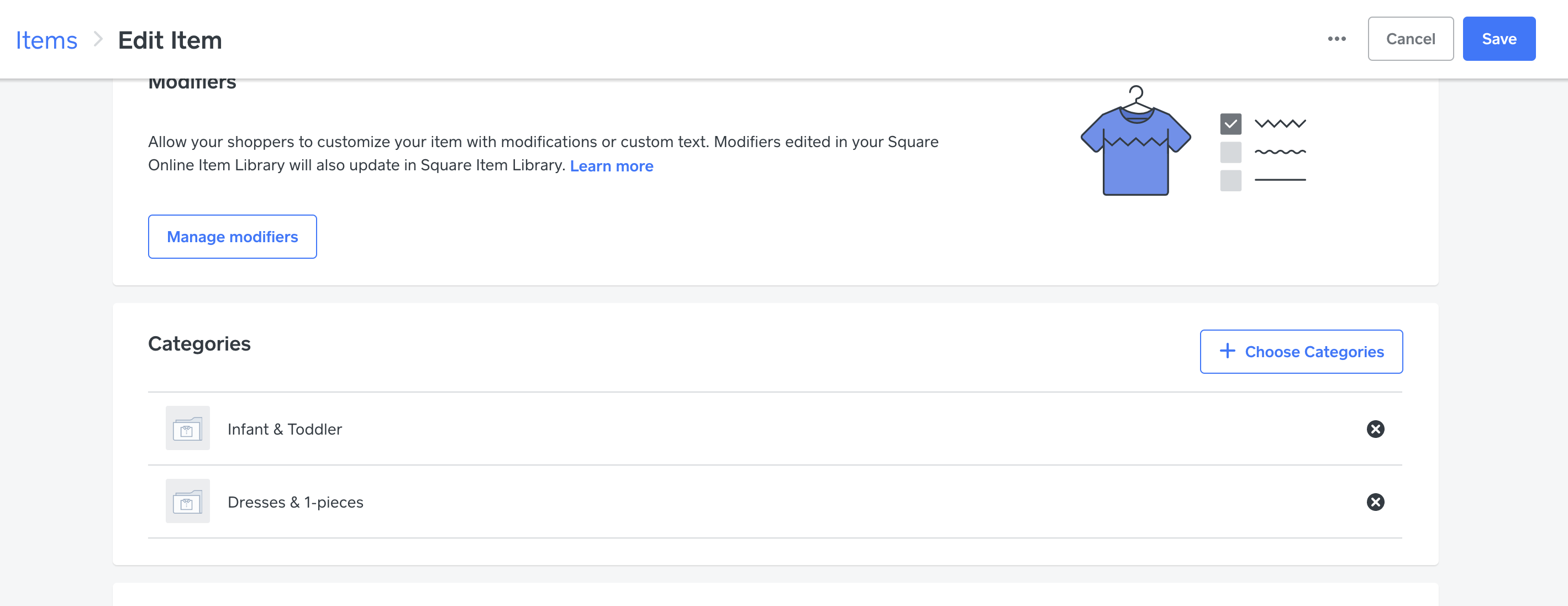Open Manage modifiers
The image size is (1568, 606).
(233, 237)
